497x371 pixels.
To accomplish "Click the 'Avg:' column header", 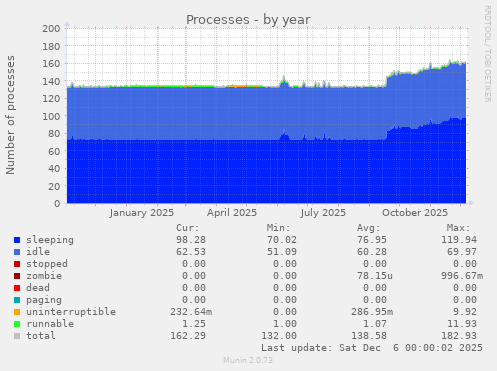I will pos(369,228).
